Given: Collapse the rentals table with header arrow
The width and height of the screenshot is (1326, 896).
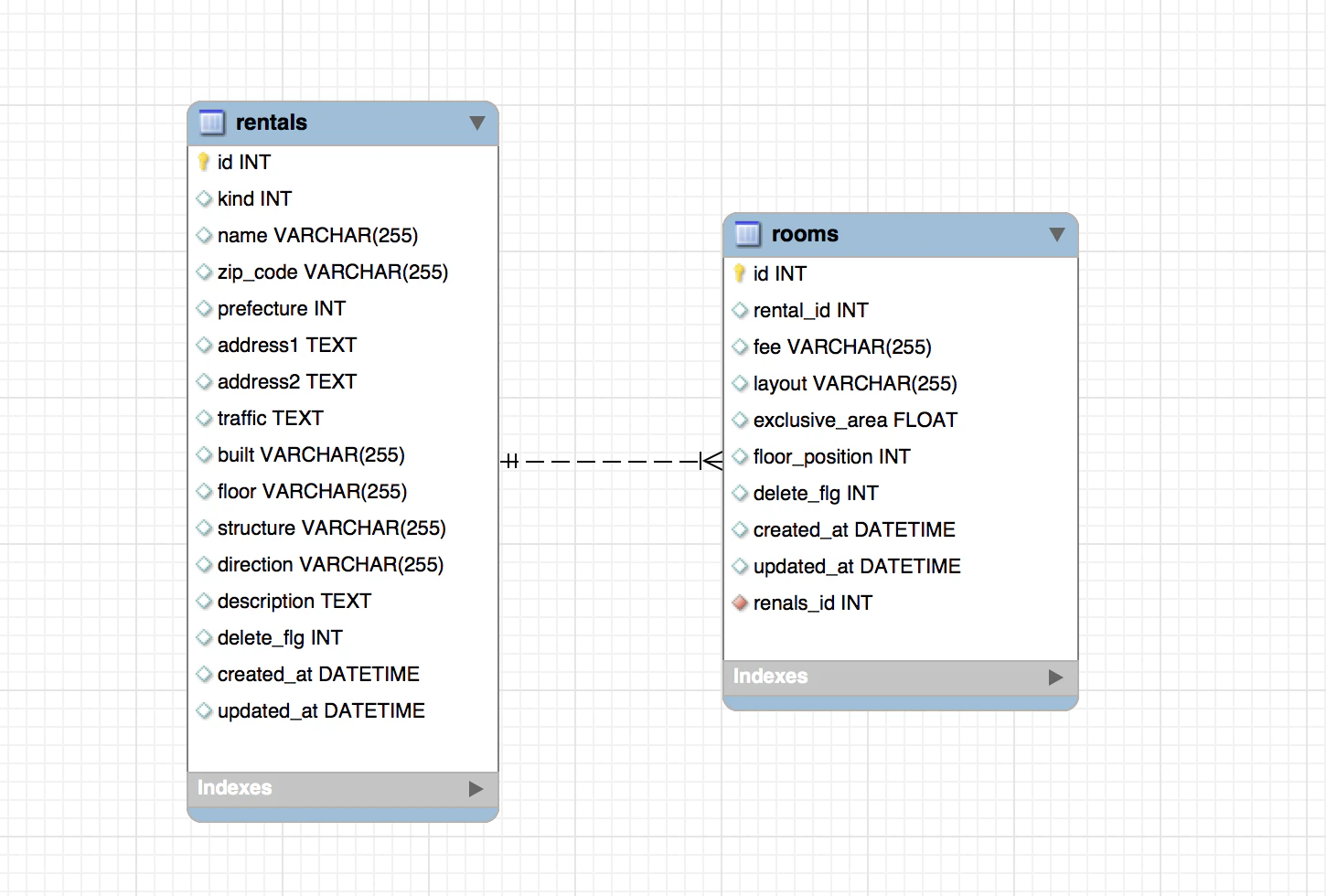Looking at the screenshot, I should [x=476, y=123].
